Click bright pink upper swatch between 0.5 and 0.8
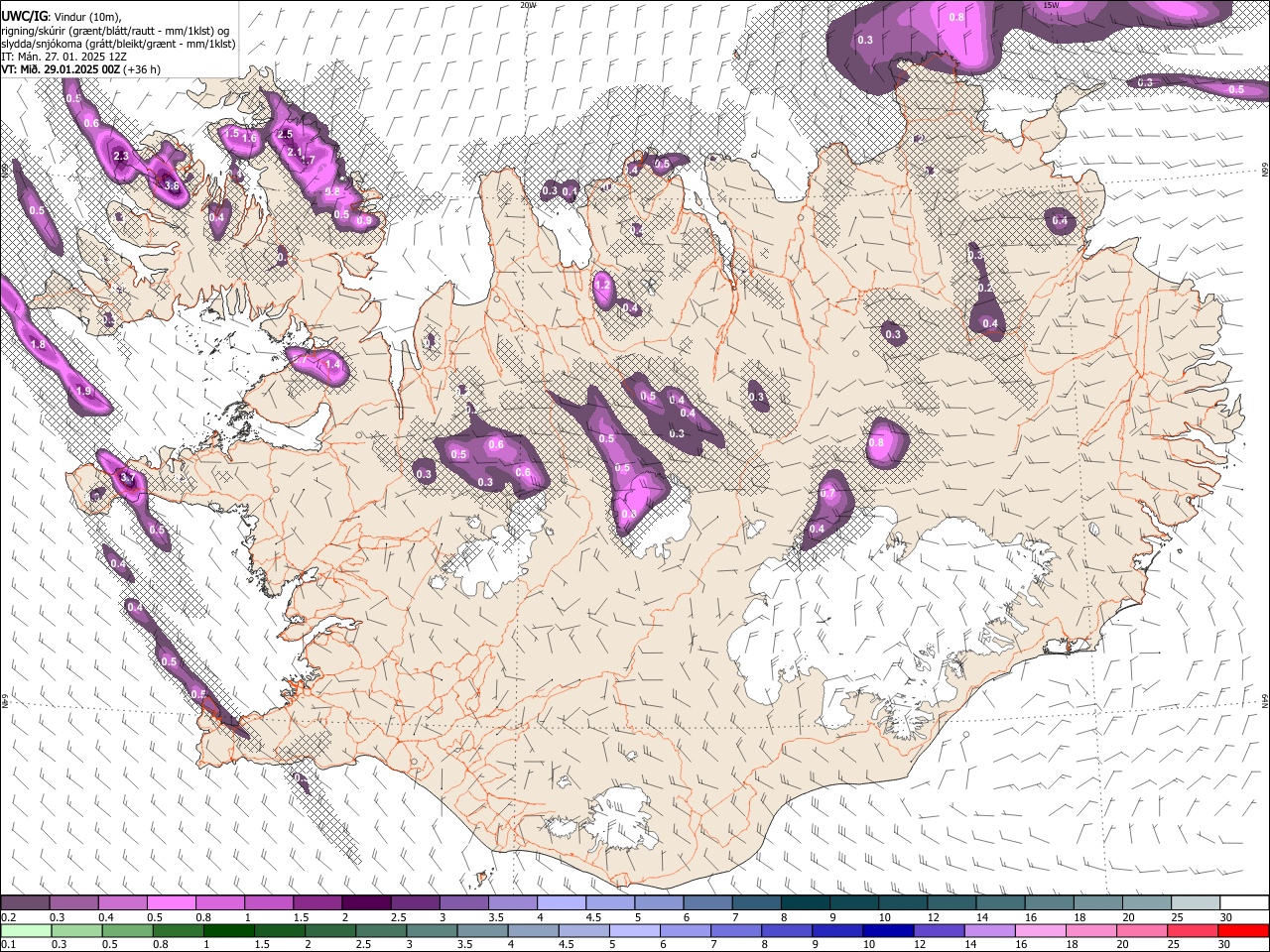Viewport: 1270px width, 952px height. 172,903
